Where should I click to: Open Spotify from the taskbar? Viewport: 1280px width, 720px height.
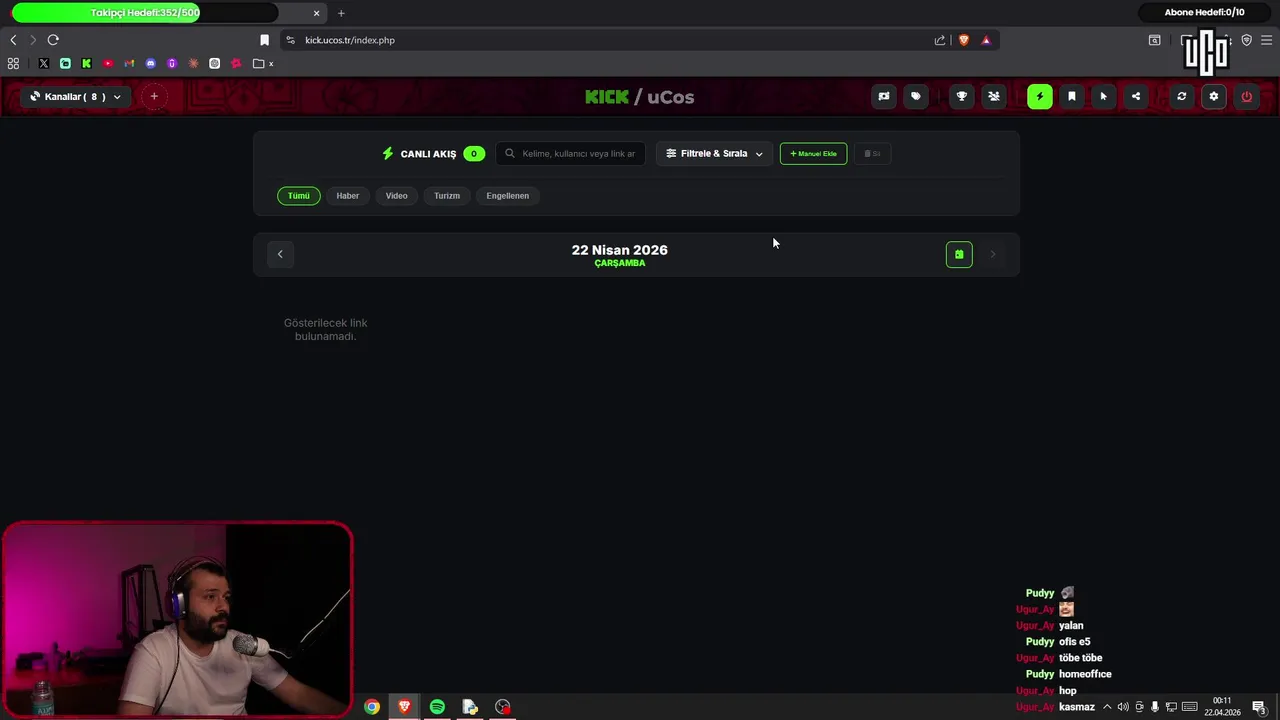pyautogui.click(x=437, y=707)
